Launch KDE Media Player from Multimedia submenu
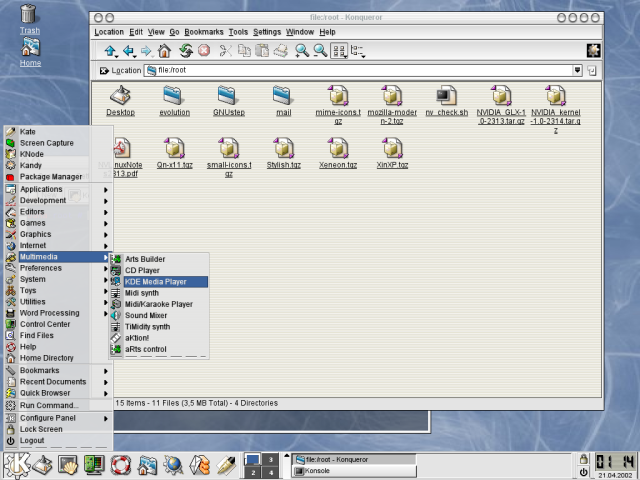This screenshot has height=480, width=640. click(159, 282)
